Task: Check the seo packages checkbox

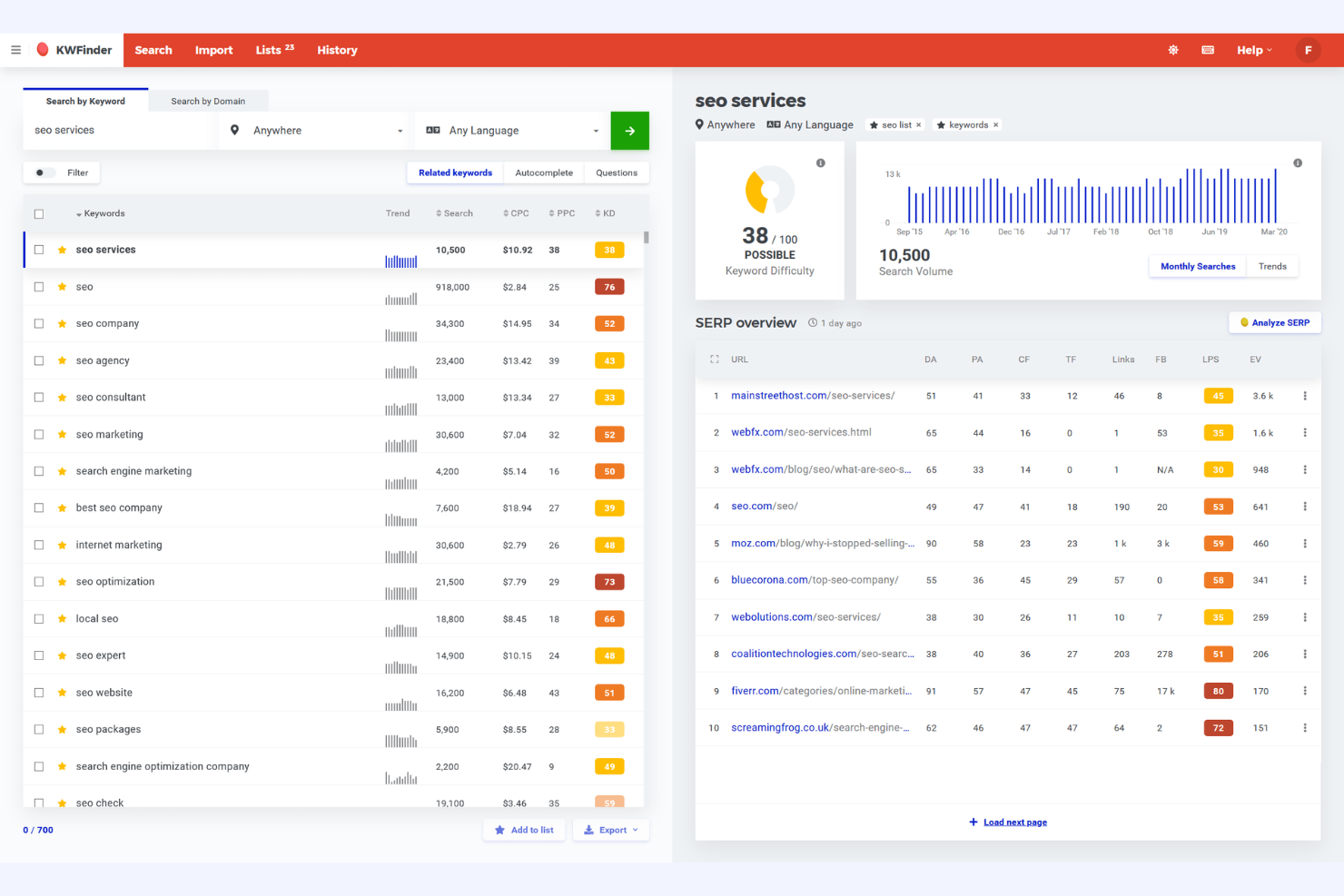Action: (x=39, y=729)
